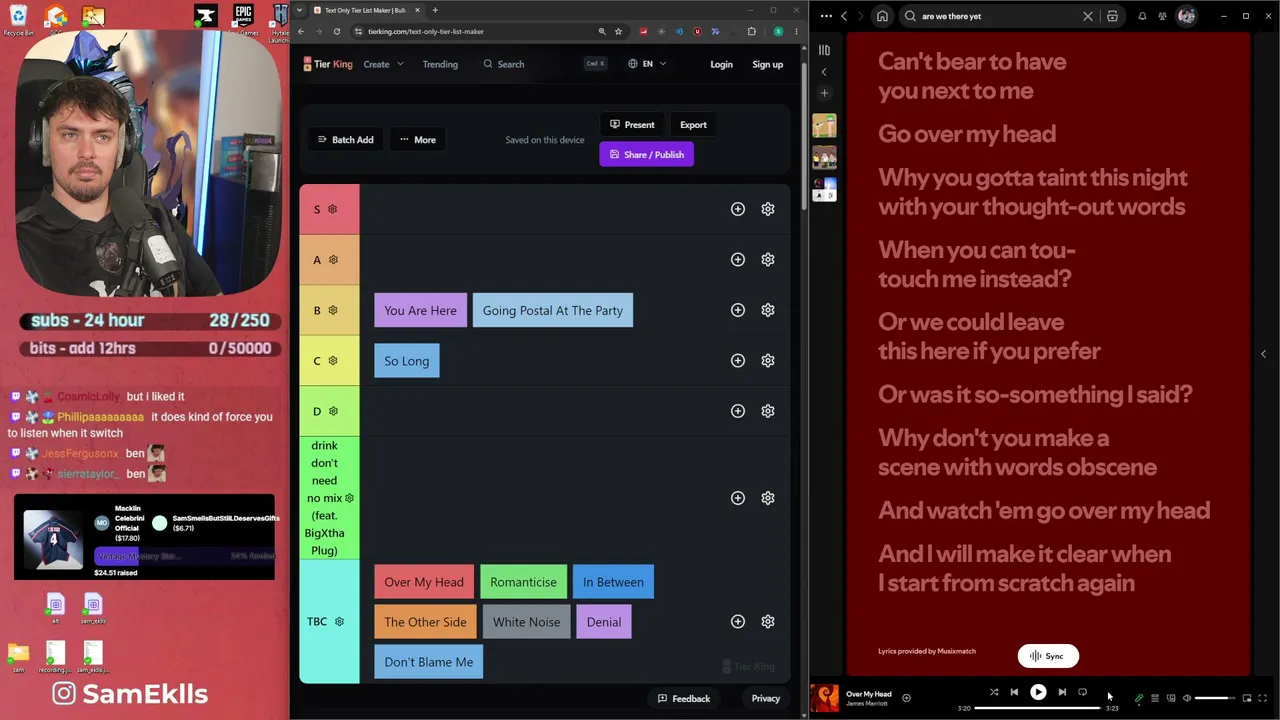Enter Spotify full screen mode
Image resolution: width=1280 pixels, height=720 pixels.
(1263, 698)
